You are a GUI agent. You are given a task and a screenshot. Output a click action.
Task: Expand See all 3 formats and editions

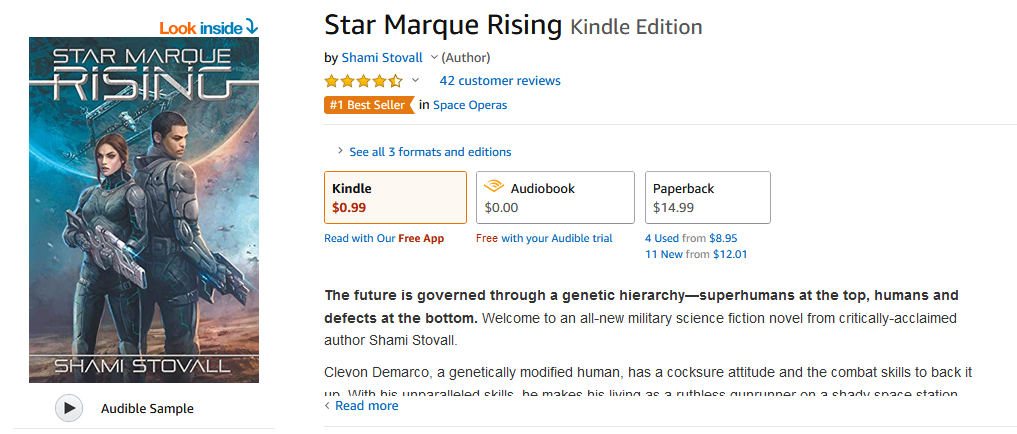pos(429,152)
